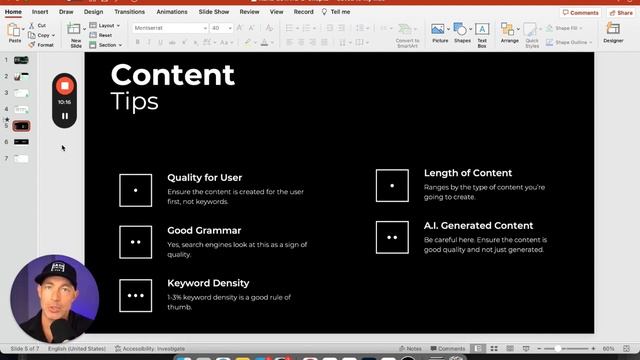Insert a Text Box
640x360 pixels.
pyautogui.click(x=482, y=35)
